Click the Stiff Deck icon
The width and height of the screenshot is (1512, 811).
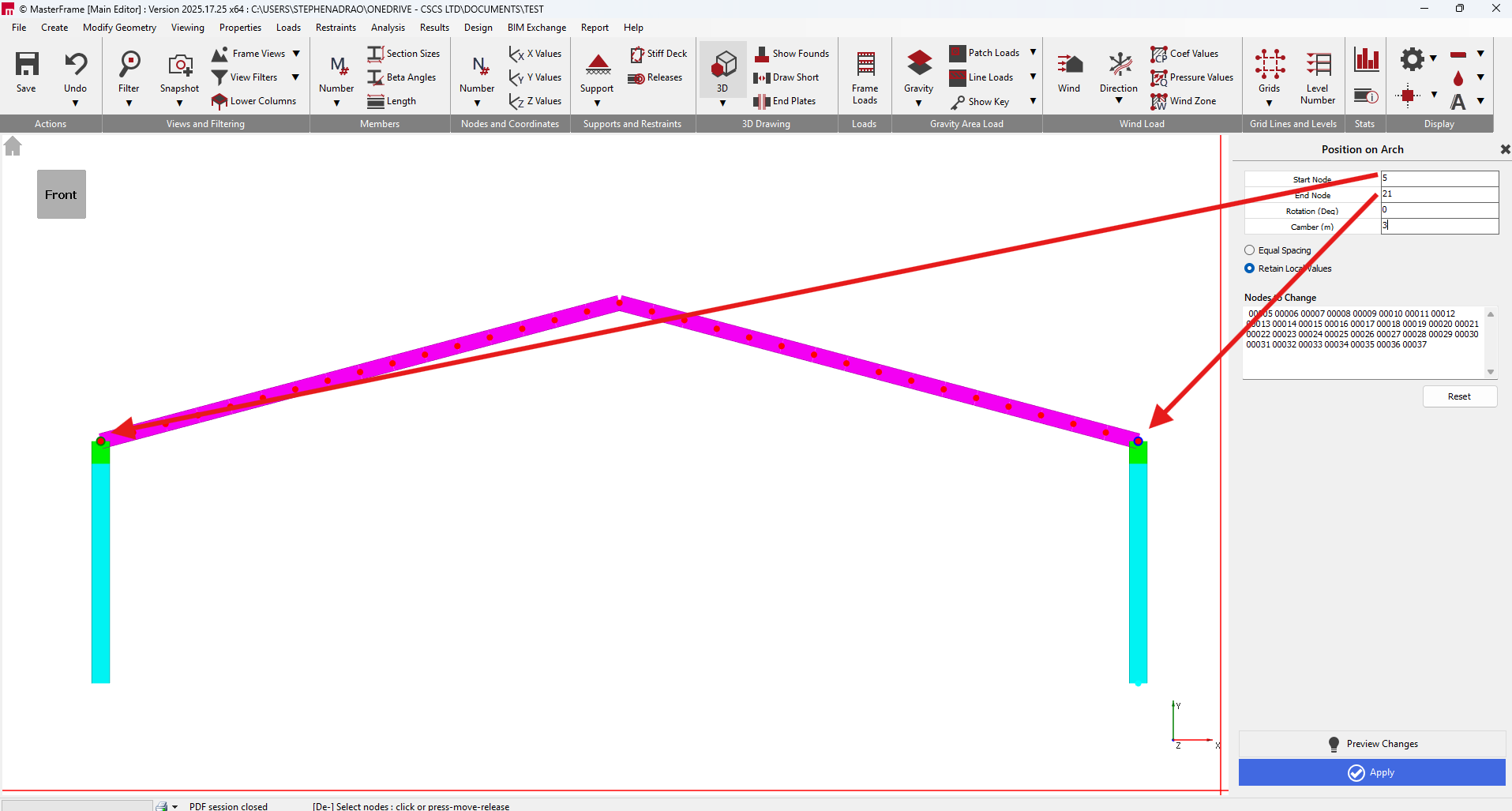[x=637, y=54]
